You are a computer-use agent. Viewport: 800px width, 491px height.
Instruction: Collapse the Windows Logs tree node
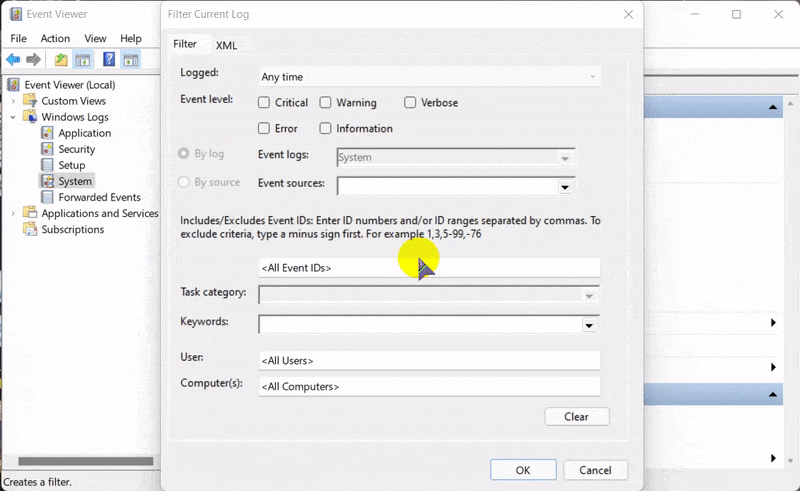coord(13,117)
